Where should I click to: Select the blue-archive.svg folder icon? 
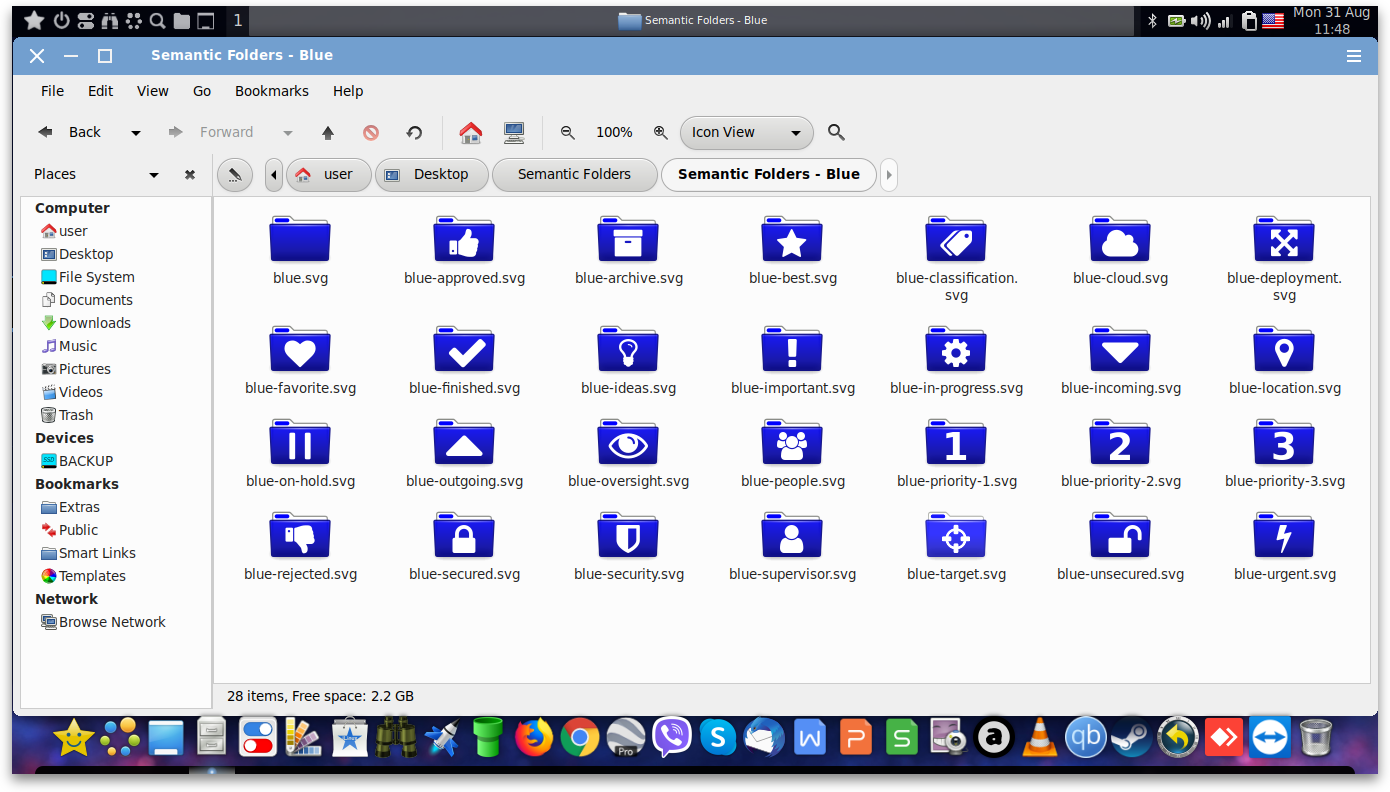tap(628, 239)
